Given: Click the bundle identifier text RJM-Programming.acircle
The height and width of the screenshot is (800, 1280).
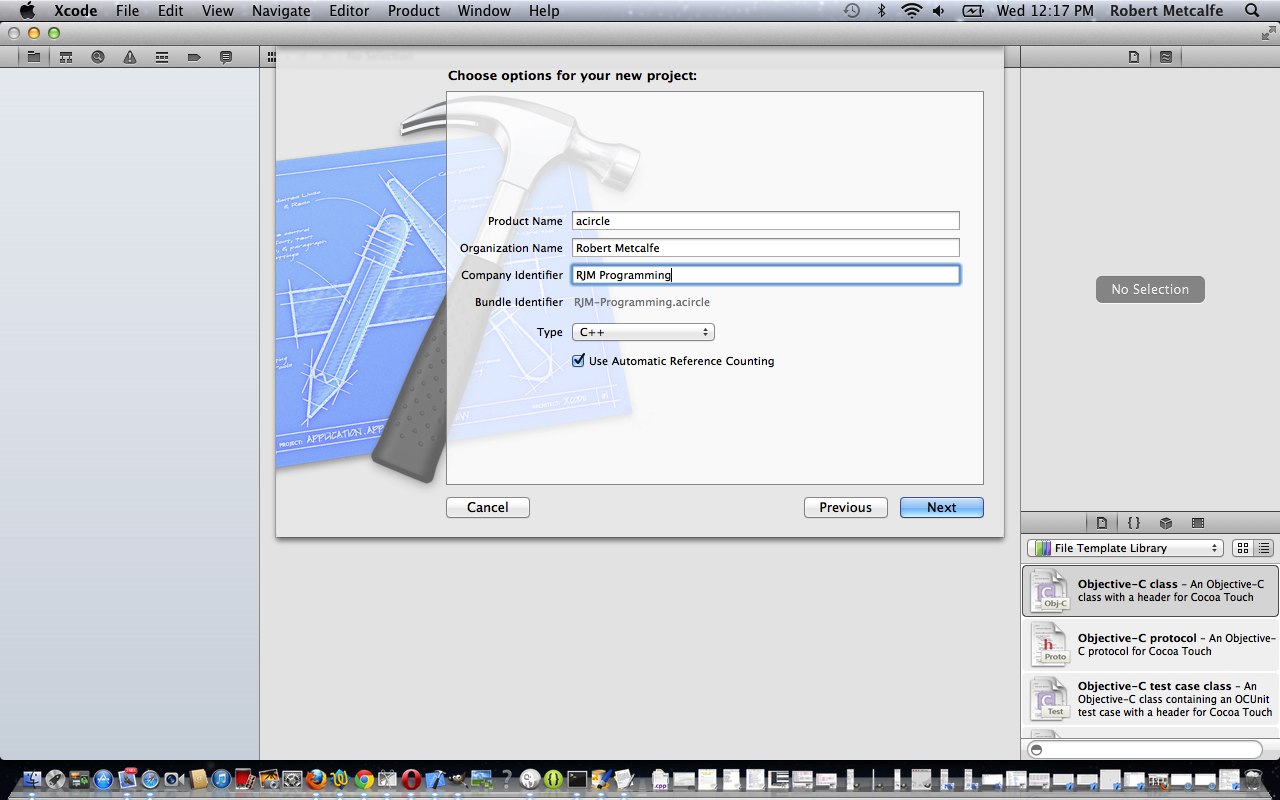Looking at the screenshot, I should click(x=642, y=302).
